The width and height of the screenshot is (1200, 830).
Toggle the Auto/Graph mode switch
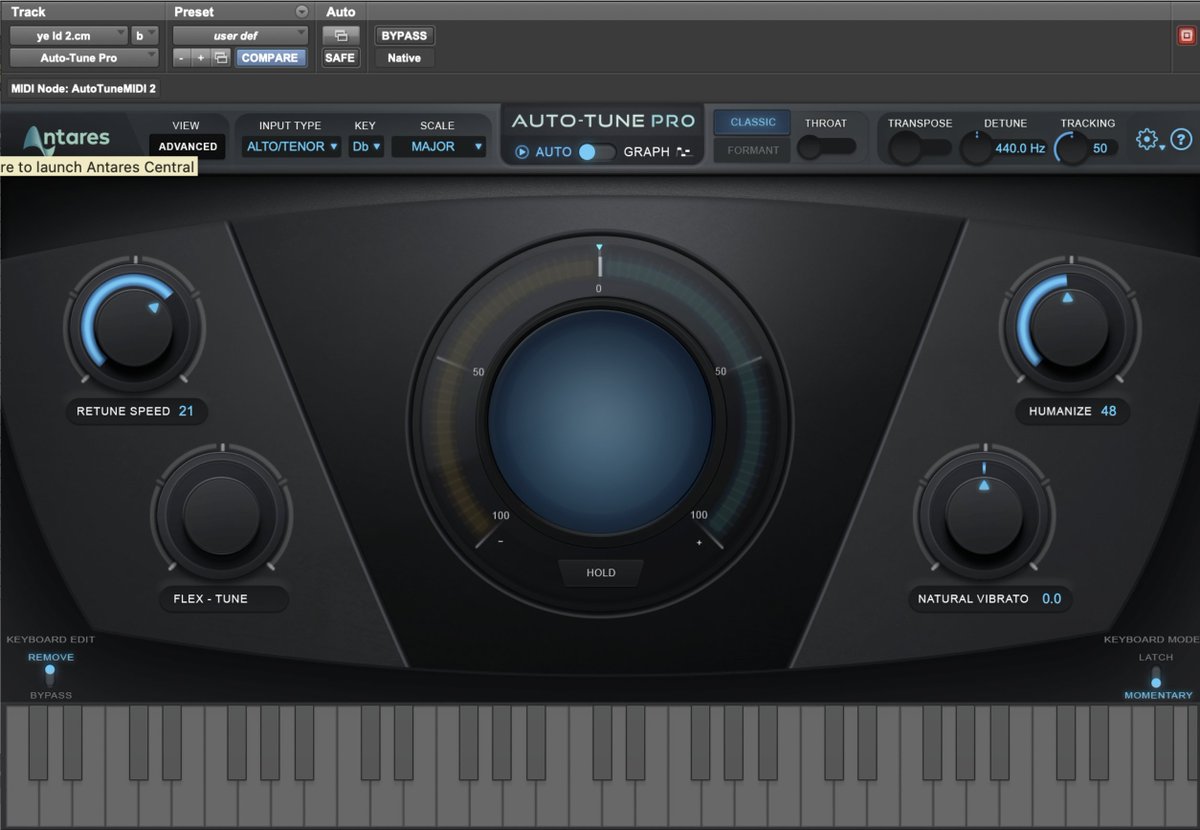[597, 152]
